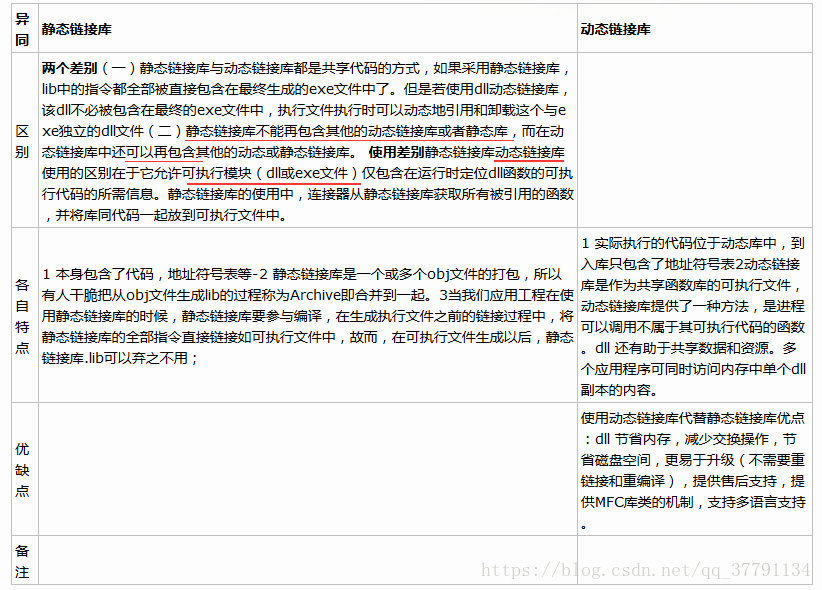Click the '备注' row label
The image size is (822, 590).
[22, 561]
